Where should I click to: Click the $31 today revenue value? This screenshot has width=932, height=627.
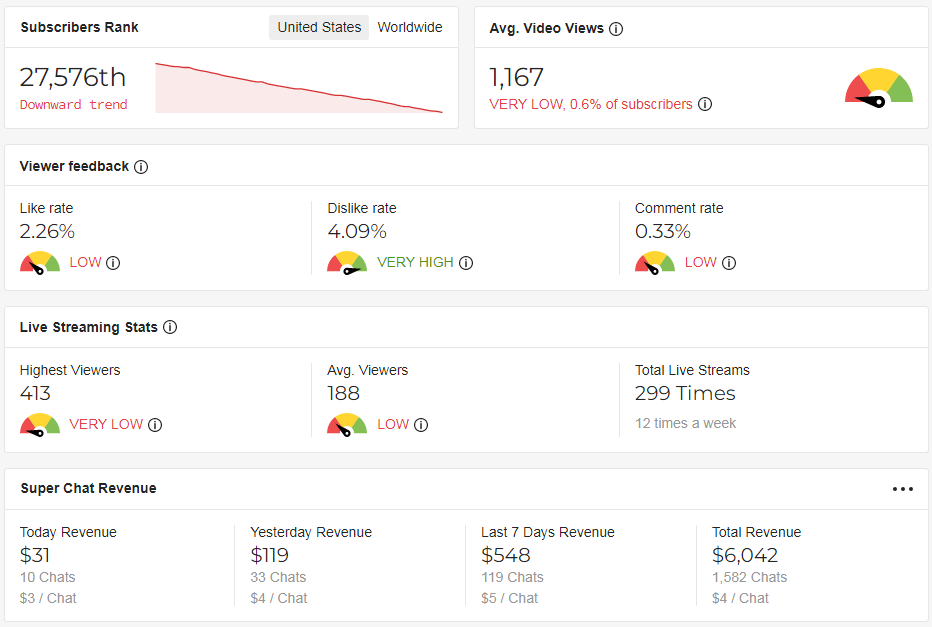(x=34, y=555)
